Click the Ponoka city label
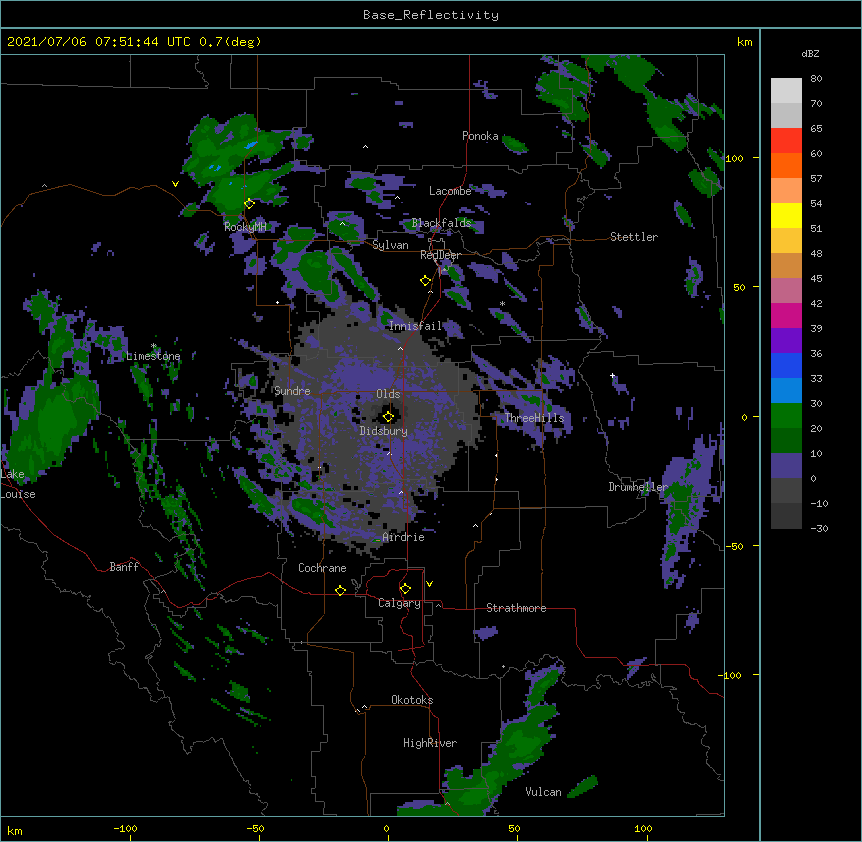The height and width of the screenshot is (842, 862). 480,136
